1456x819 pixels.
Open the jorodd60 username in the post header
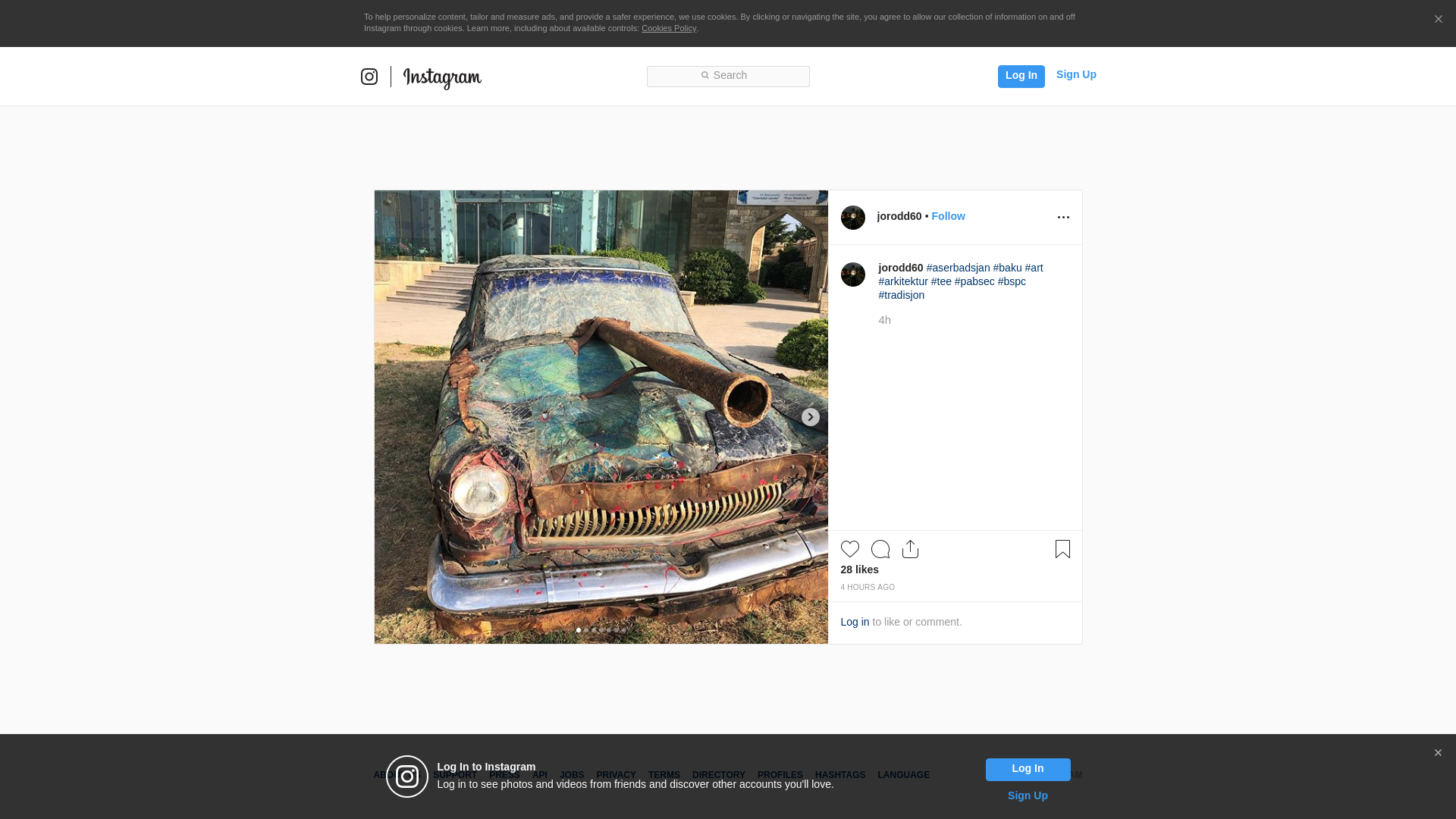pos(899,216)
